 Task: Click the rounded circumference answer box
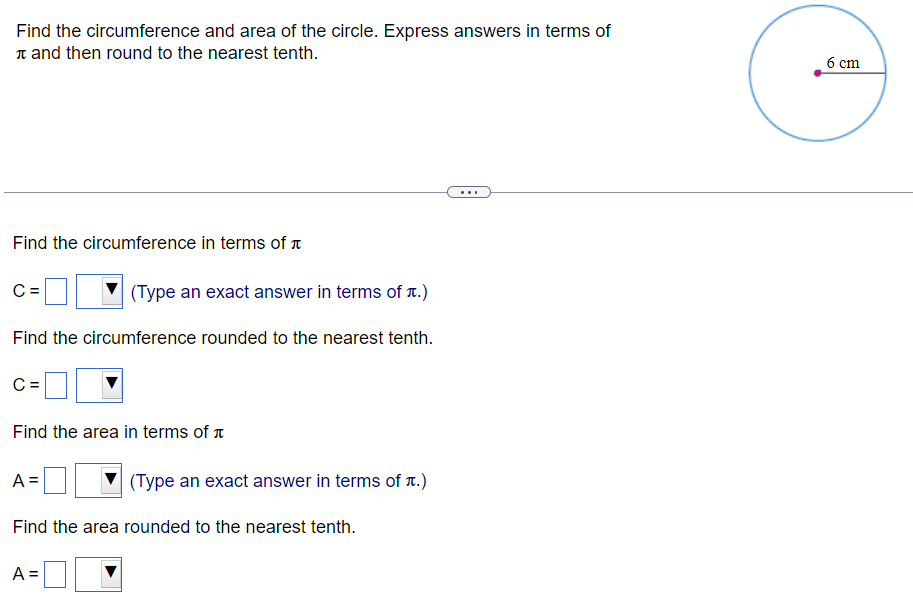coord(55,384)
